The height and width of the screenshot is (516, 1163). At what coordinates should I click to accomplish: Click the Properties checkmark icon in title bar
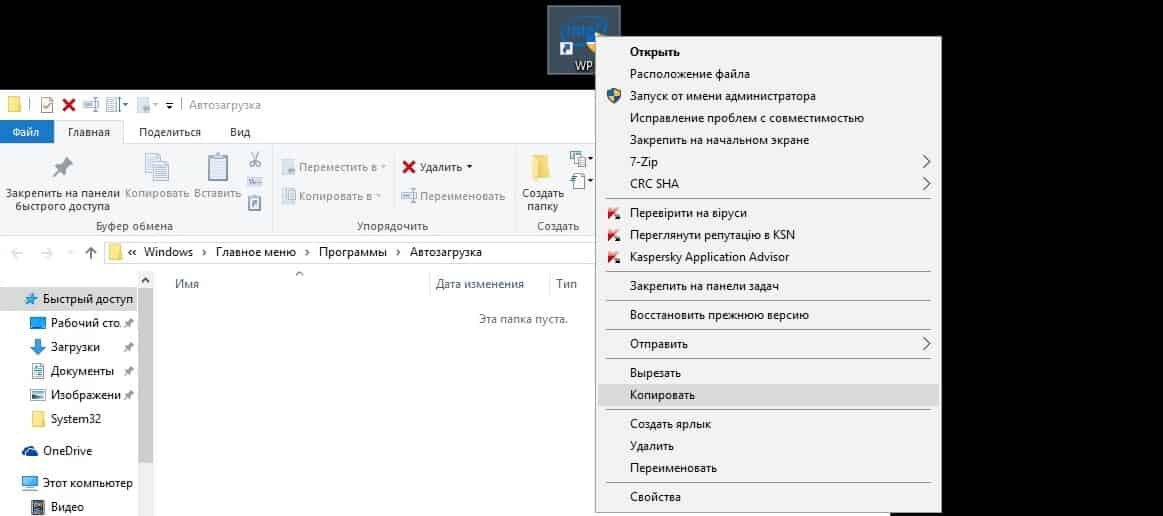tap(47, 105)
